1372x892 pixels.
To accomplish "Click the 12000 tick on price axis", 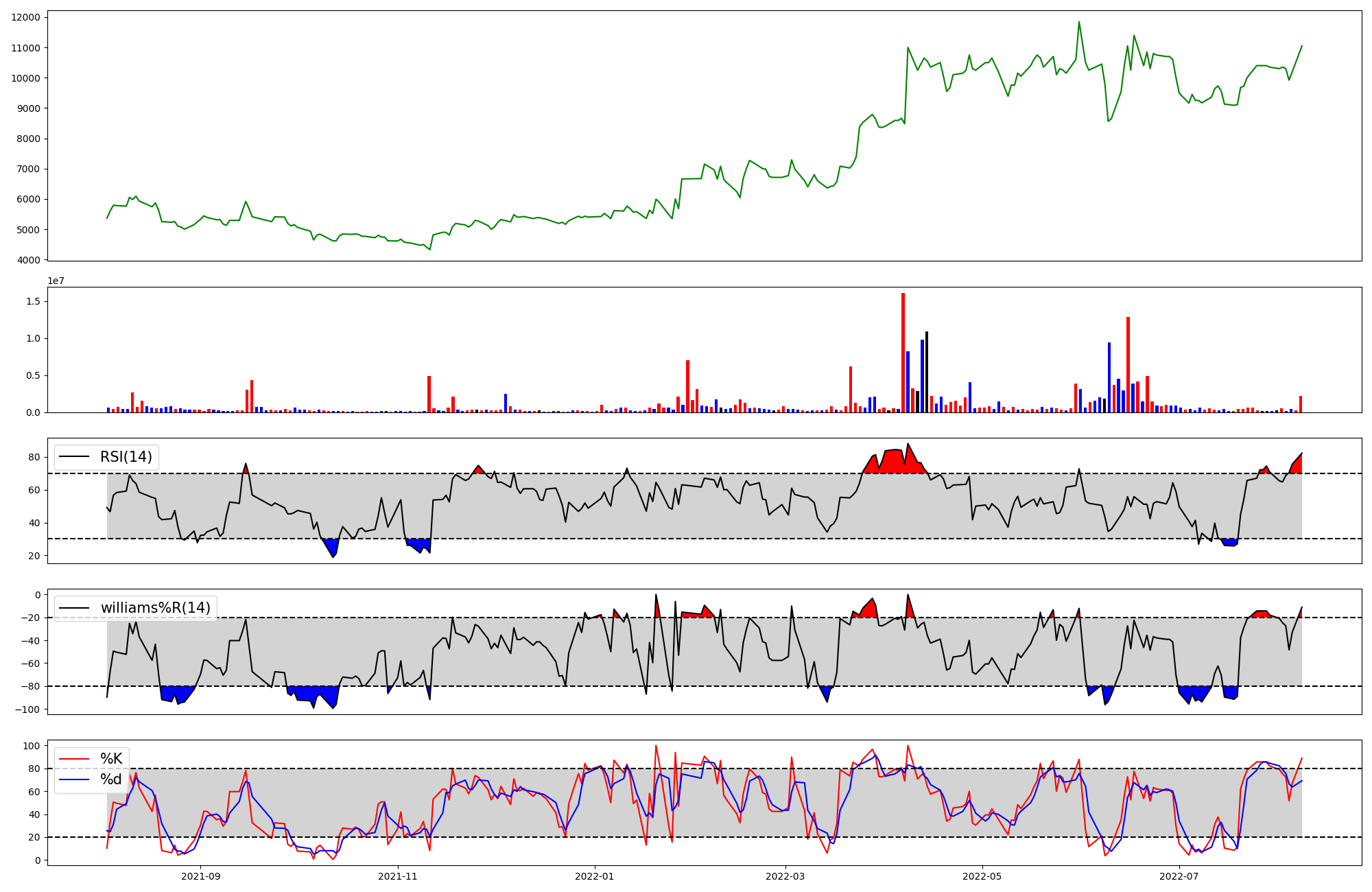I will (x=25, y=17).
